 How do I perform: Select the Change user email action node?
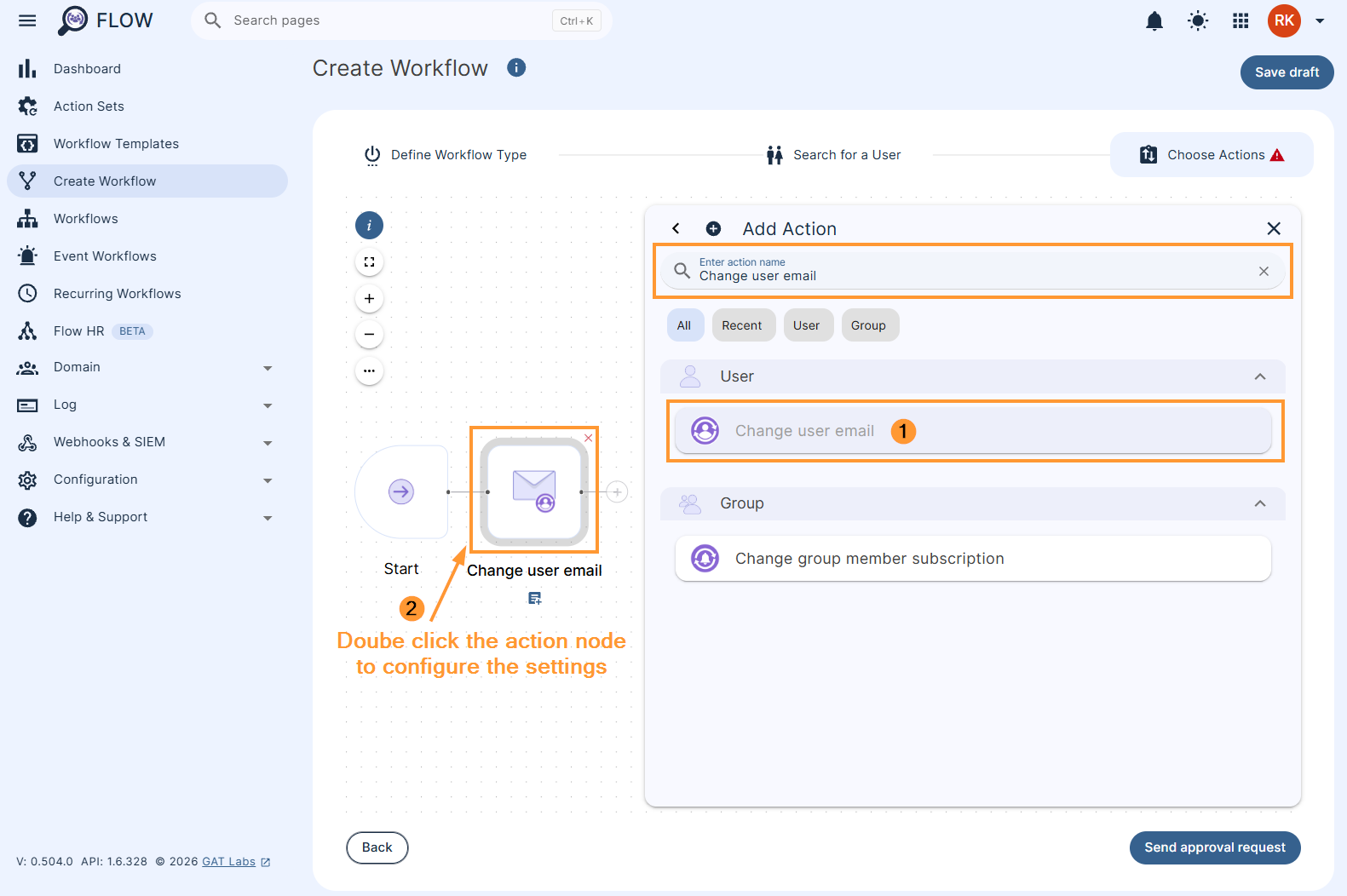[x=534, y=491]
